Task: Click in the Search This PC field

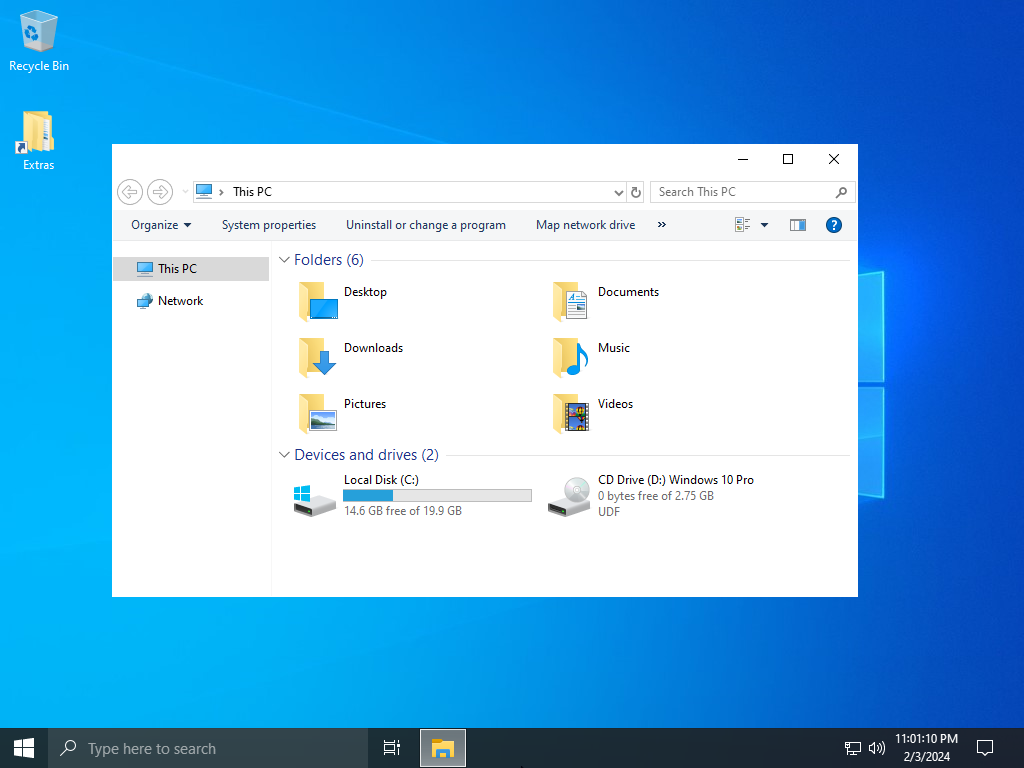Action: (x=744, y=192)
